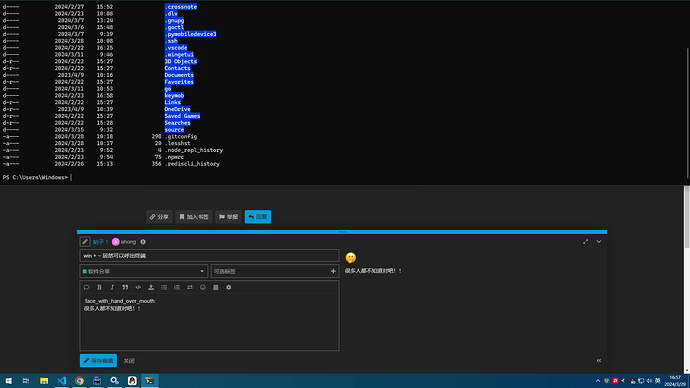Click the upload icon in the composer toolbar
The height and width of the screenshot is (388, 690).
(x=151, y=287)
